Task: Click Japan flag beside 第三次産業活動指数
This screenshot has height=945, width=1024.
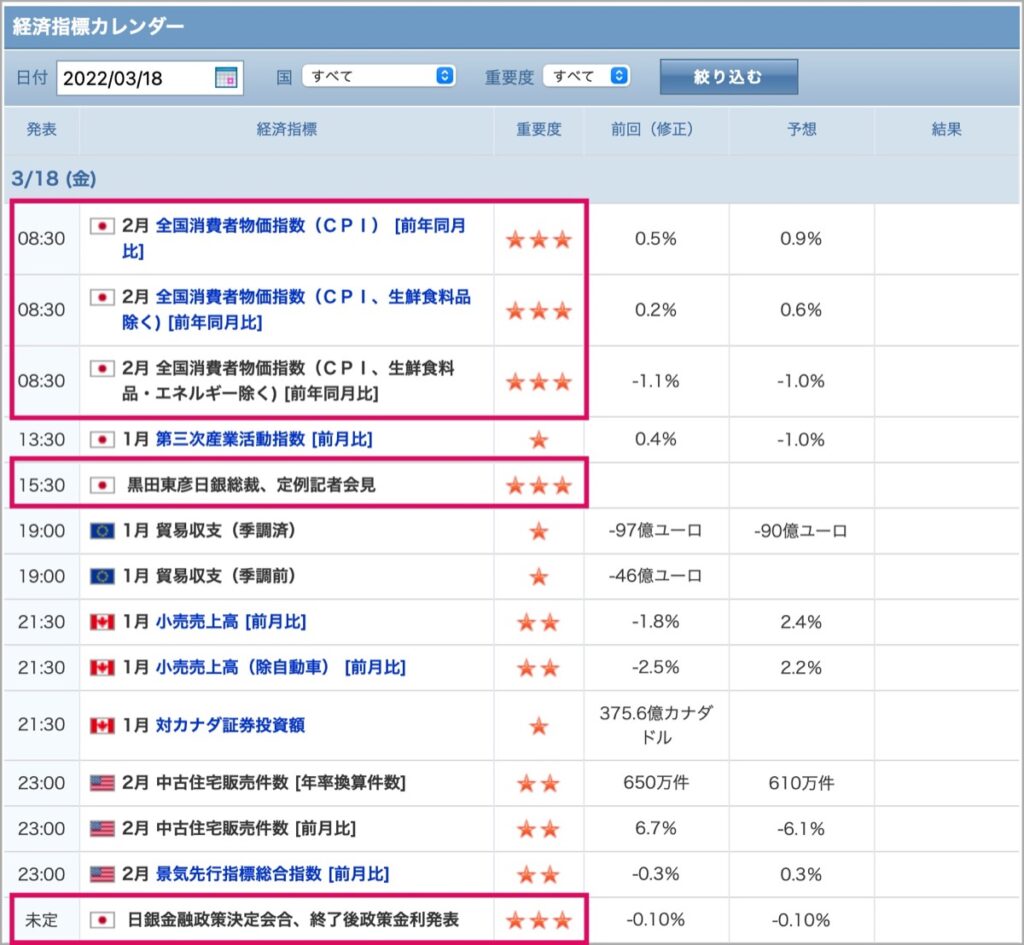Action: click(102, 440)
